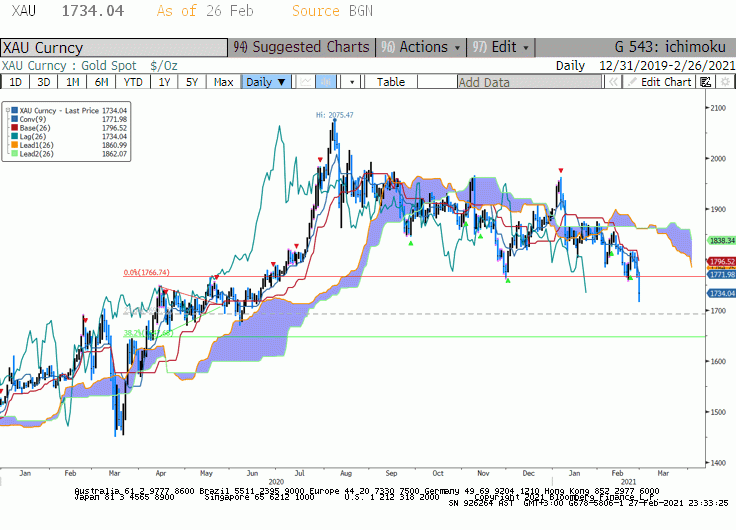Select the candlestick bar chart icon

[326, 82]
